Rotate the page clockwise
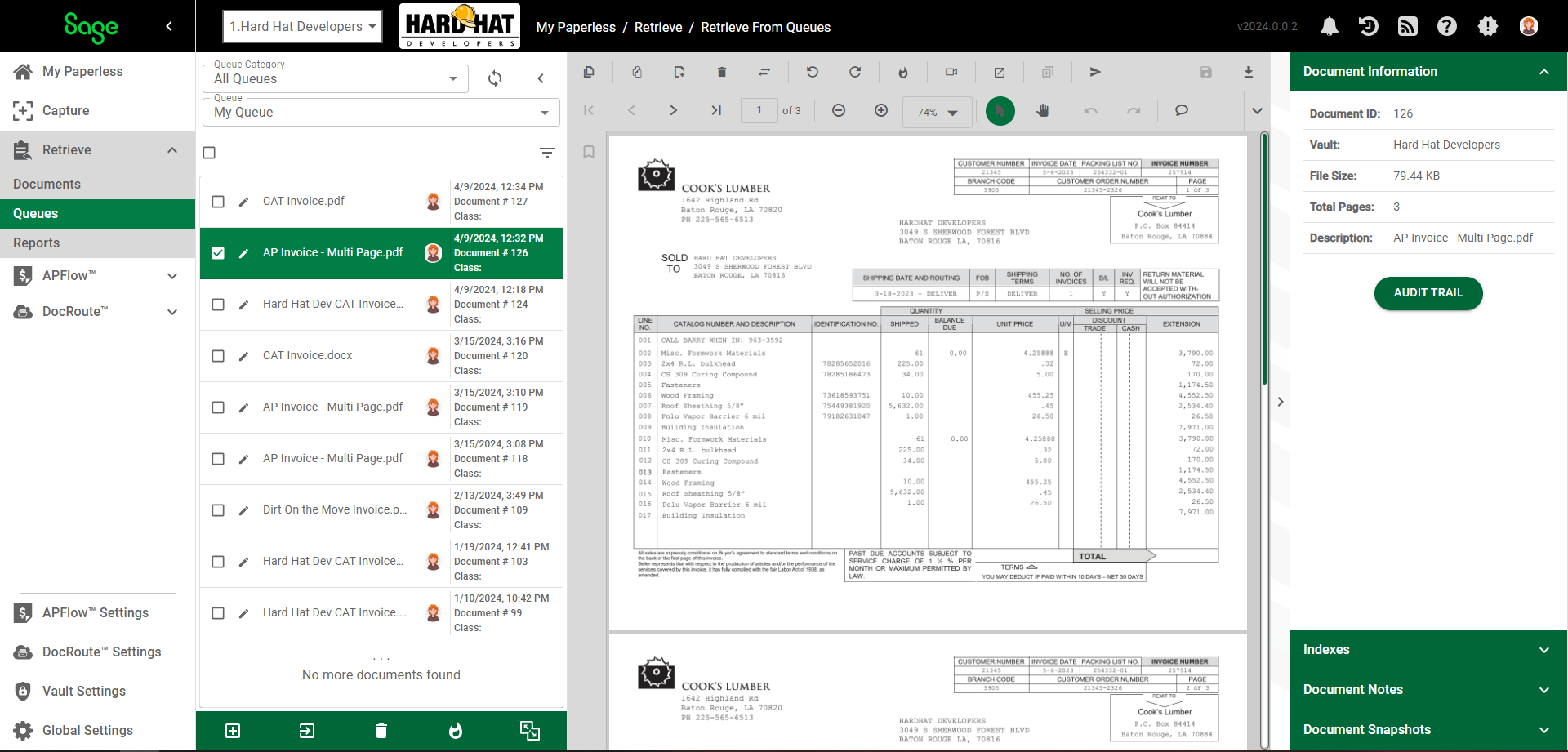Viewport: 1568px width, 752px height. coord(855,72)
